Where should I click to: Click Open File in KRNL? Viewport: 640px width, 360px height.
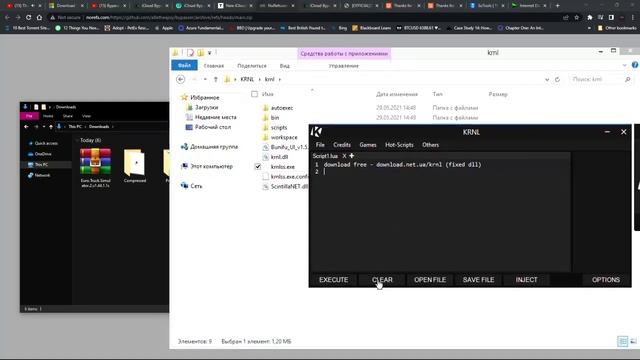[x=430, y=280]
